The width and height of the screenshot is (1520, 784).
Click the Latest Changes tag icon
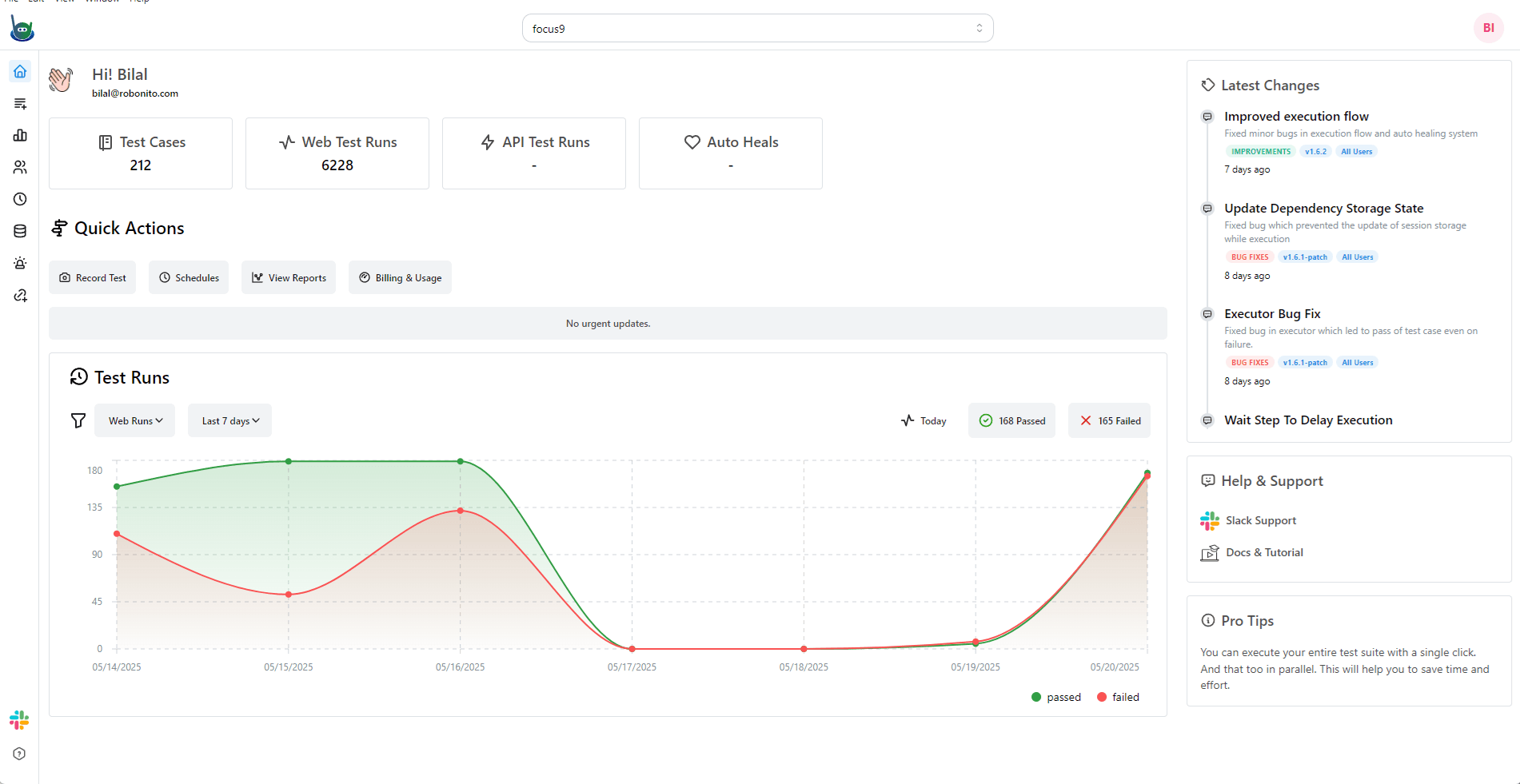[1208, 85]
